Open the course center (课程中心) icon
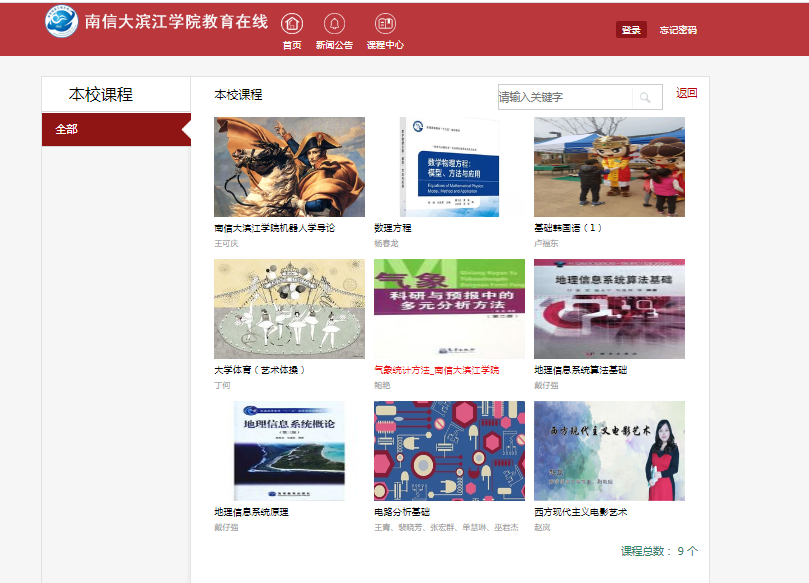The height and width of the screenshot is (583, 809). pos(385,24)
